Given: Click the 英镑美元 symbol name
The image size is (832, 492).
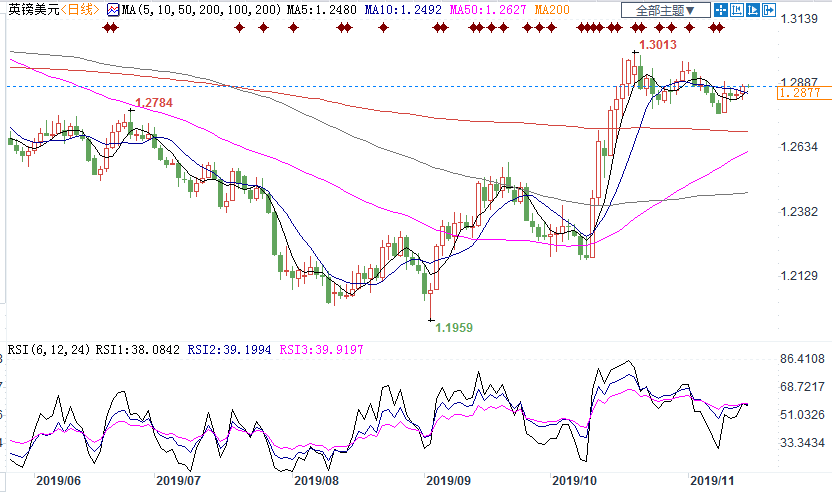Looking at the screenshot, I should pyautogui.click(x=28, y=10).
